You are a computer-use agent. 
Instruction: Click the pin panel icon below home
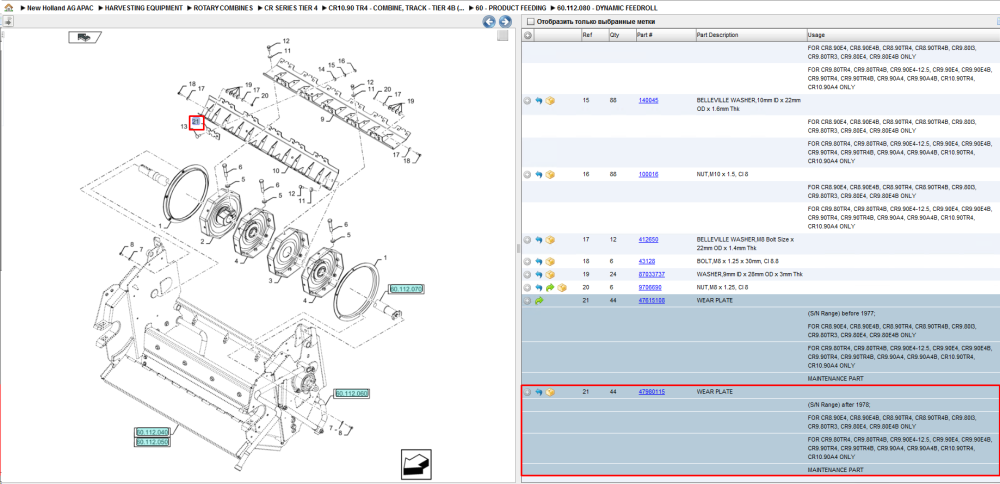8,21
